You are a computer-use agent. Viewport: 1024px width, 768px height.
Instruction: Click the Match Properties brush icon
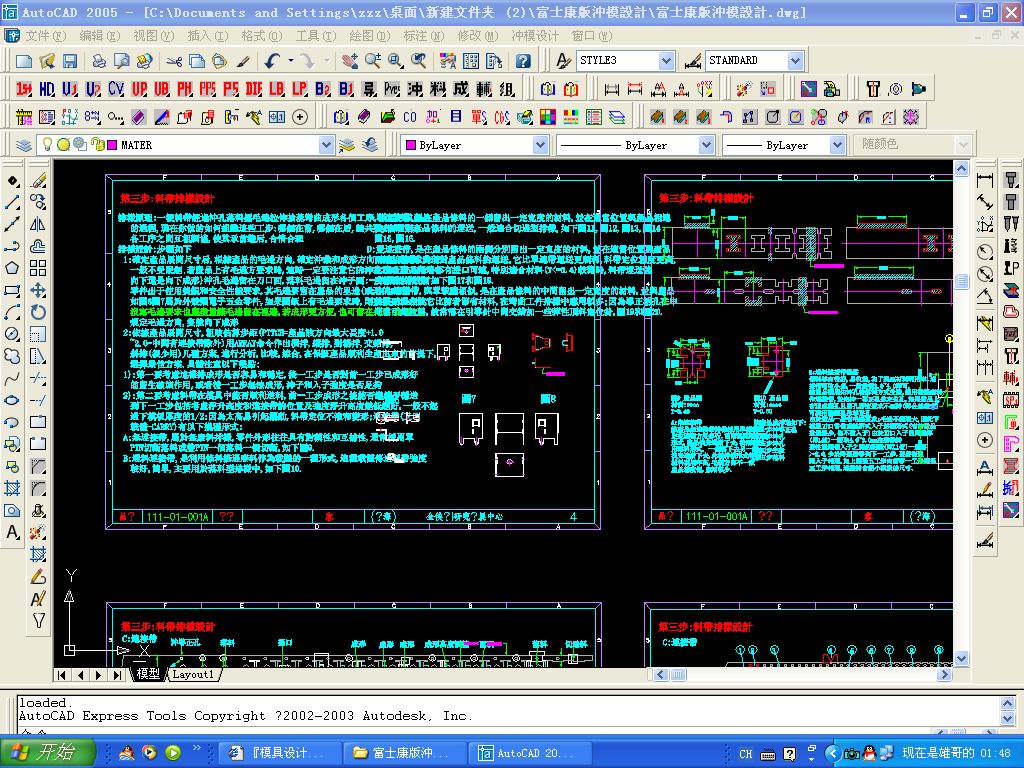coord(243,61)
